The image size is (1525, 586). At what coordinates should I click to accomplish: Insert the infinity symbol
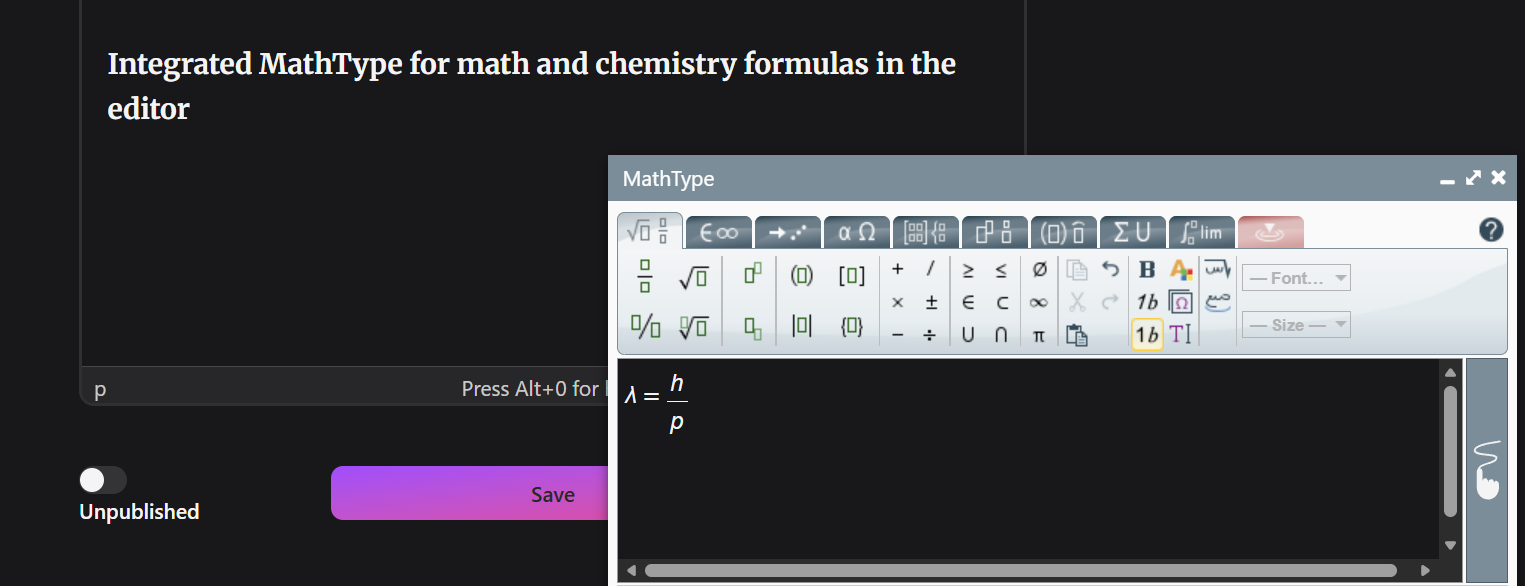click(x=1039, y=302)
